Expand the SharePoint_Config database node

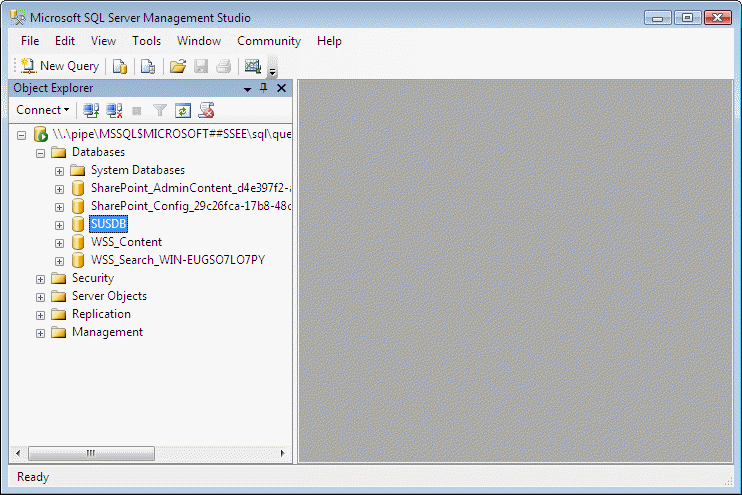pyautogui.click(x=59, y=207)
